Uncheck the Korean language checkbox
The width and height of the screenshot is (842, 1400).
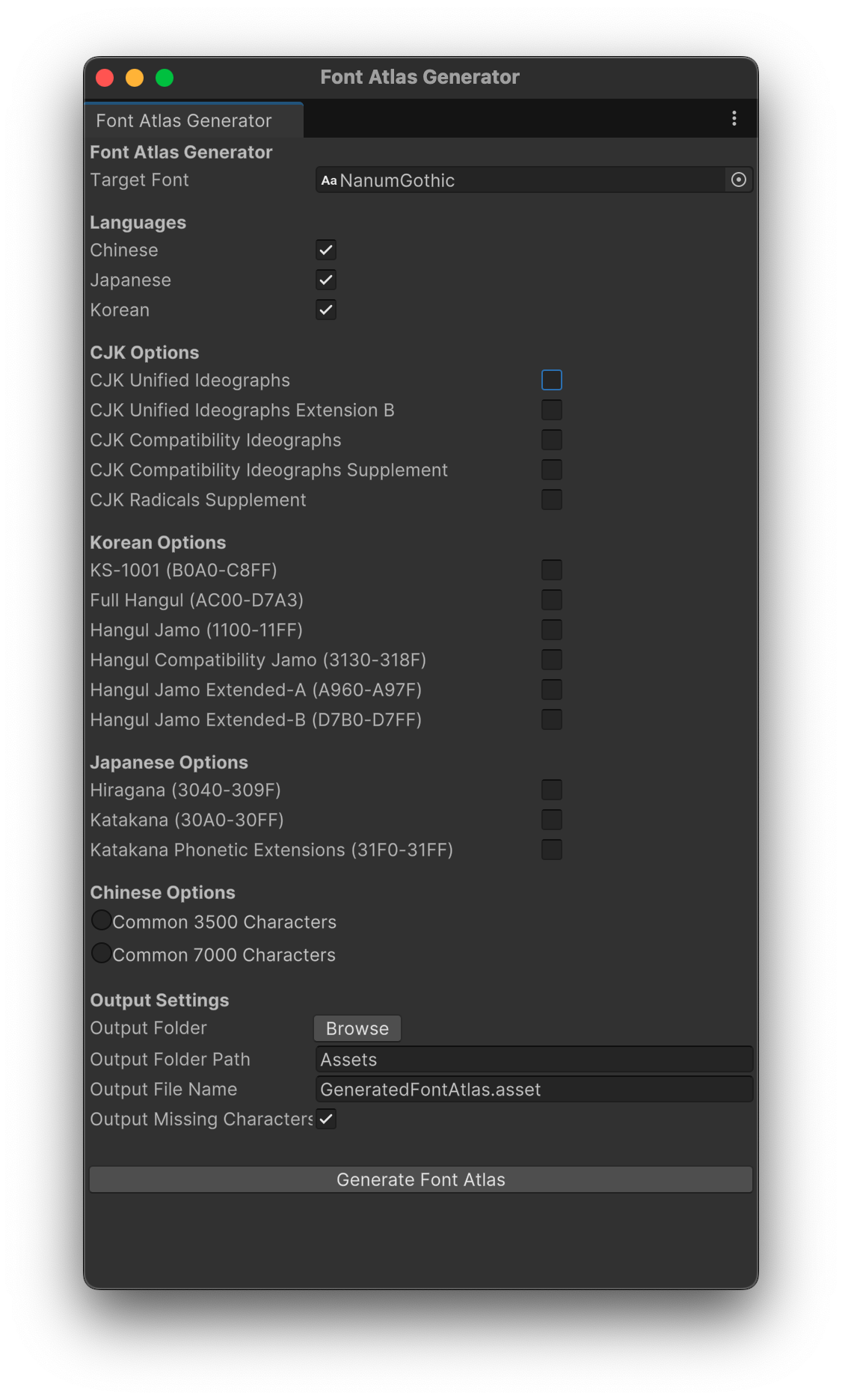click(326, 310)
